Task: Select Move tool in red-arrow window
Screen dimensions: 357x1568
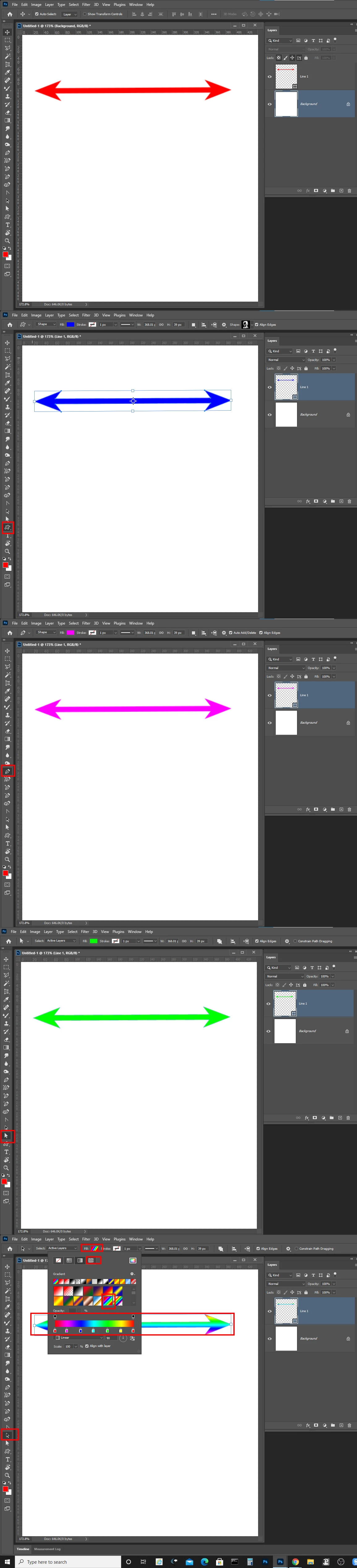Action: 7,32
